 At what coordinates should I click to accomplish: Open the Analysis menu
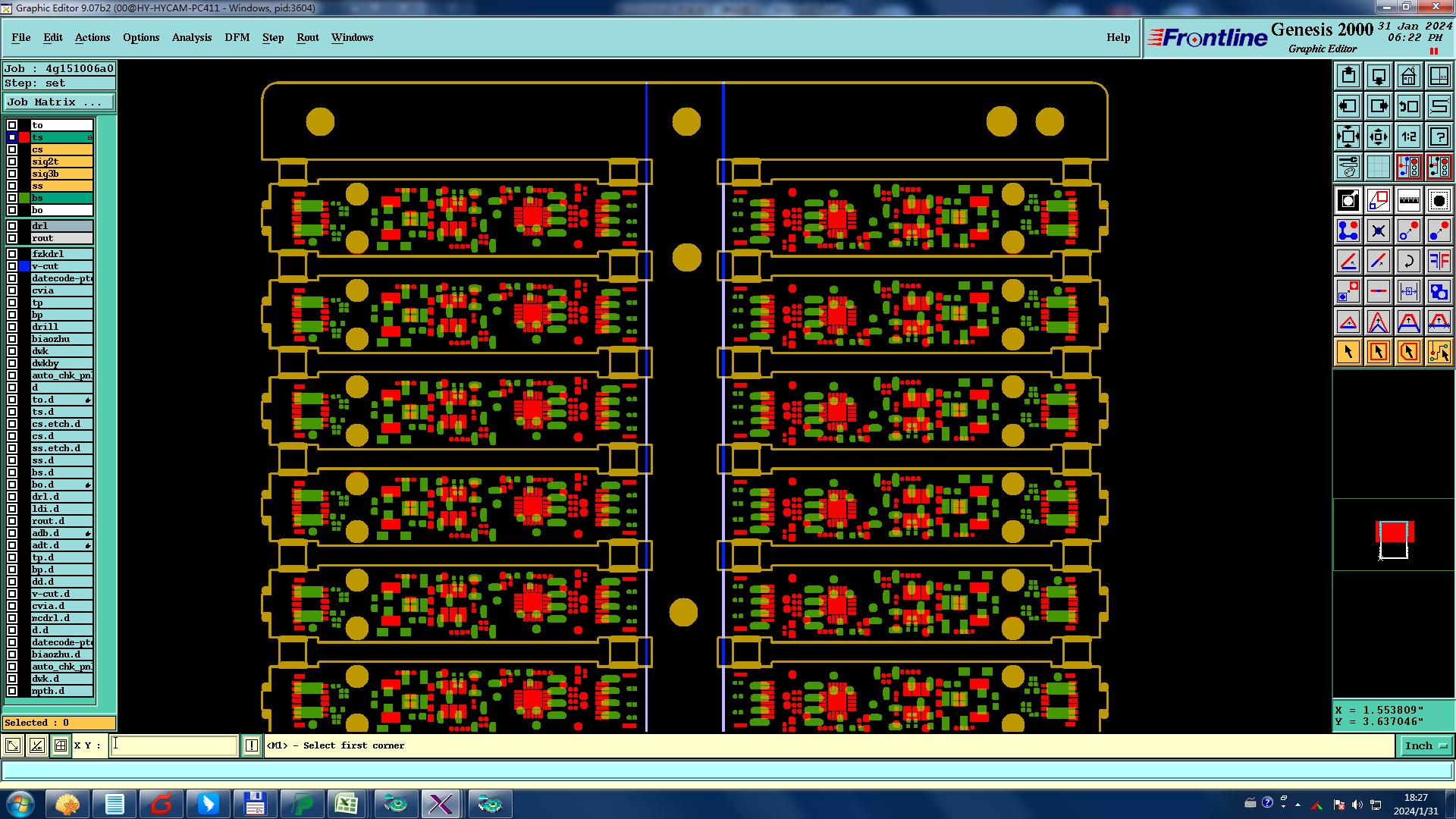pyautogui.click(x=191, y=37)
